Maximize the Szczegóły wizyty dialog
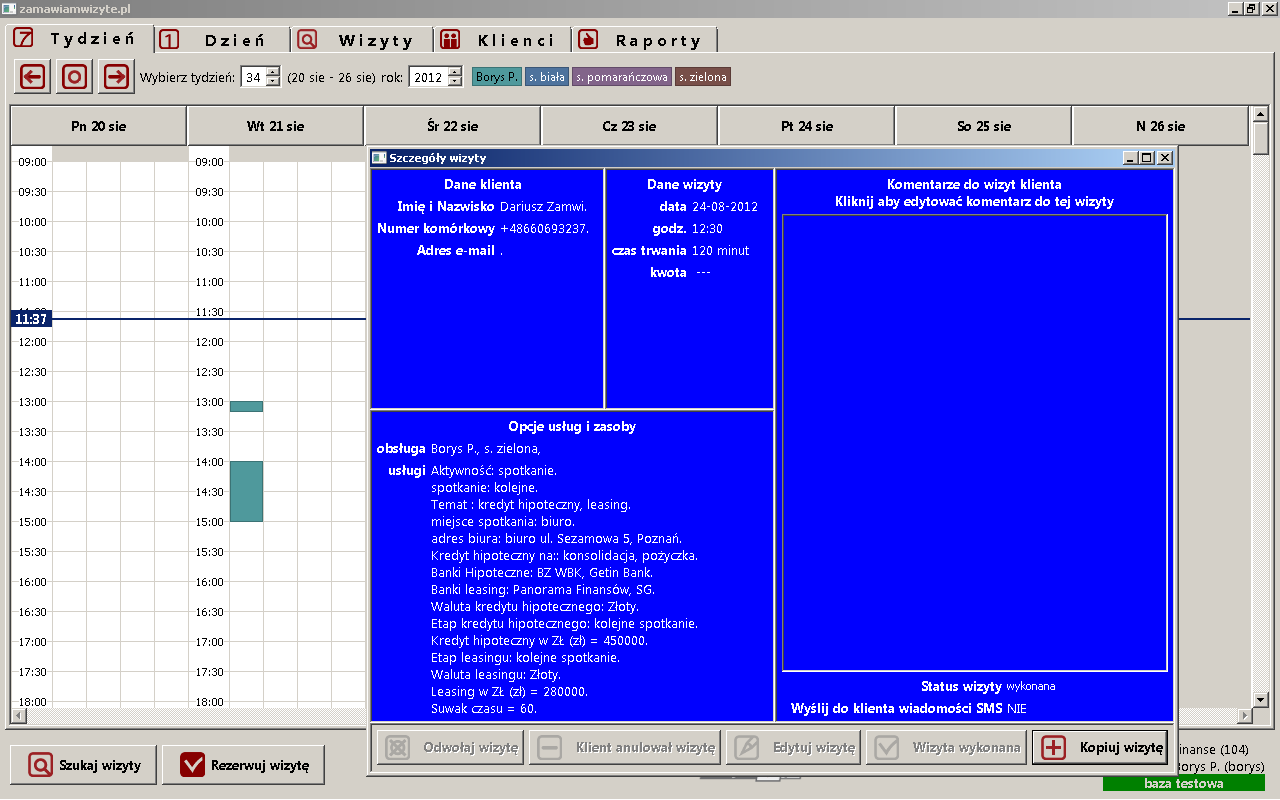Image resolution: width=1280 pixels, height=800 pixels. coord(1147,158)
